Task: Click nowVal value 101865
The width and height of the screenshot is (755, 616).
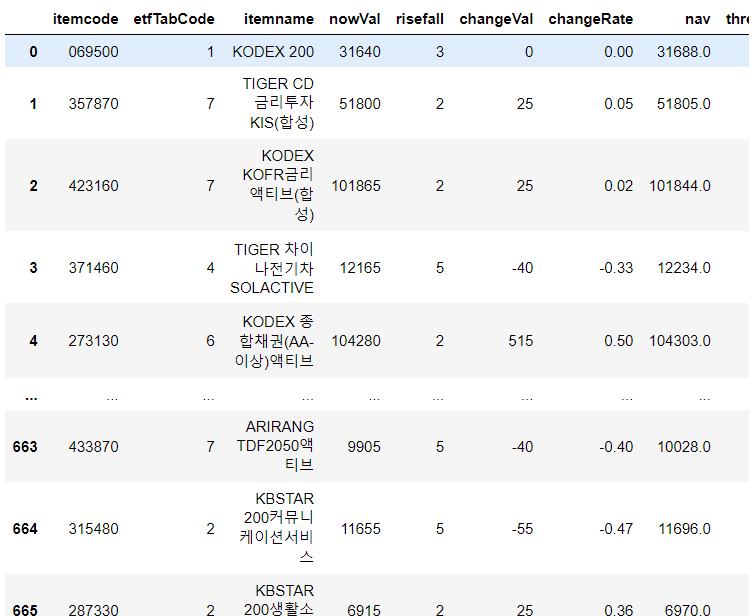Action: [x=356, y=185]
